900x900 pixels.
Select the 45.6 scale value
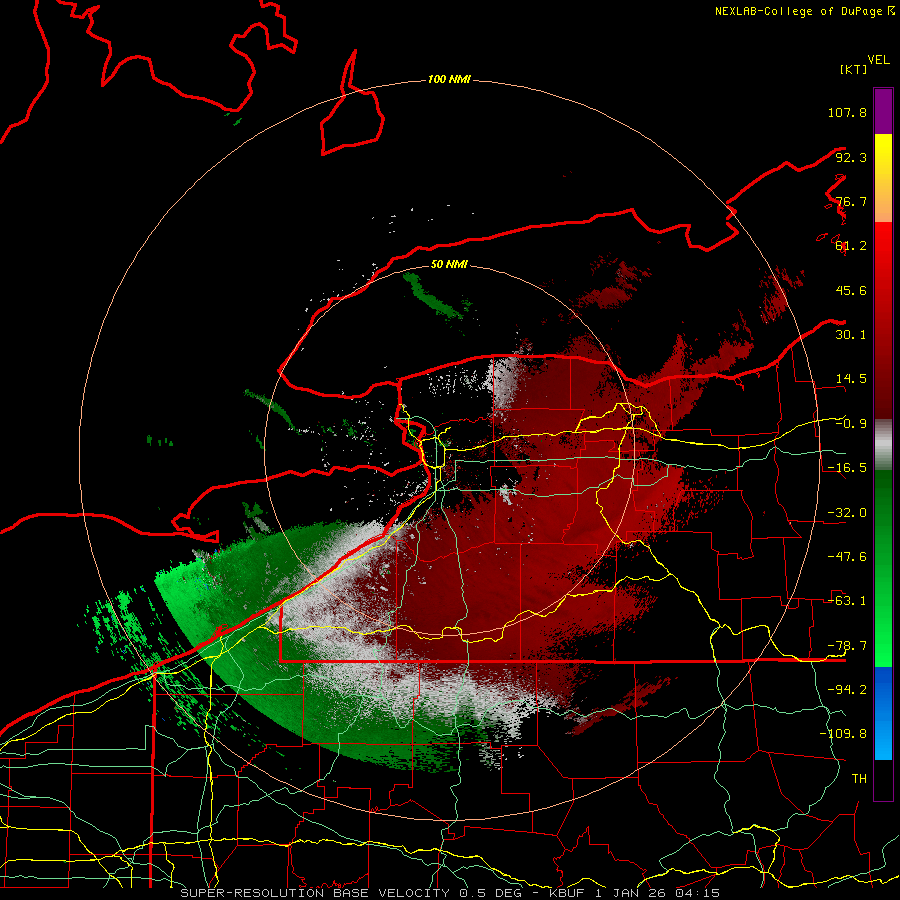851,290
